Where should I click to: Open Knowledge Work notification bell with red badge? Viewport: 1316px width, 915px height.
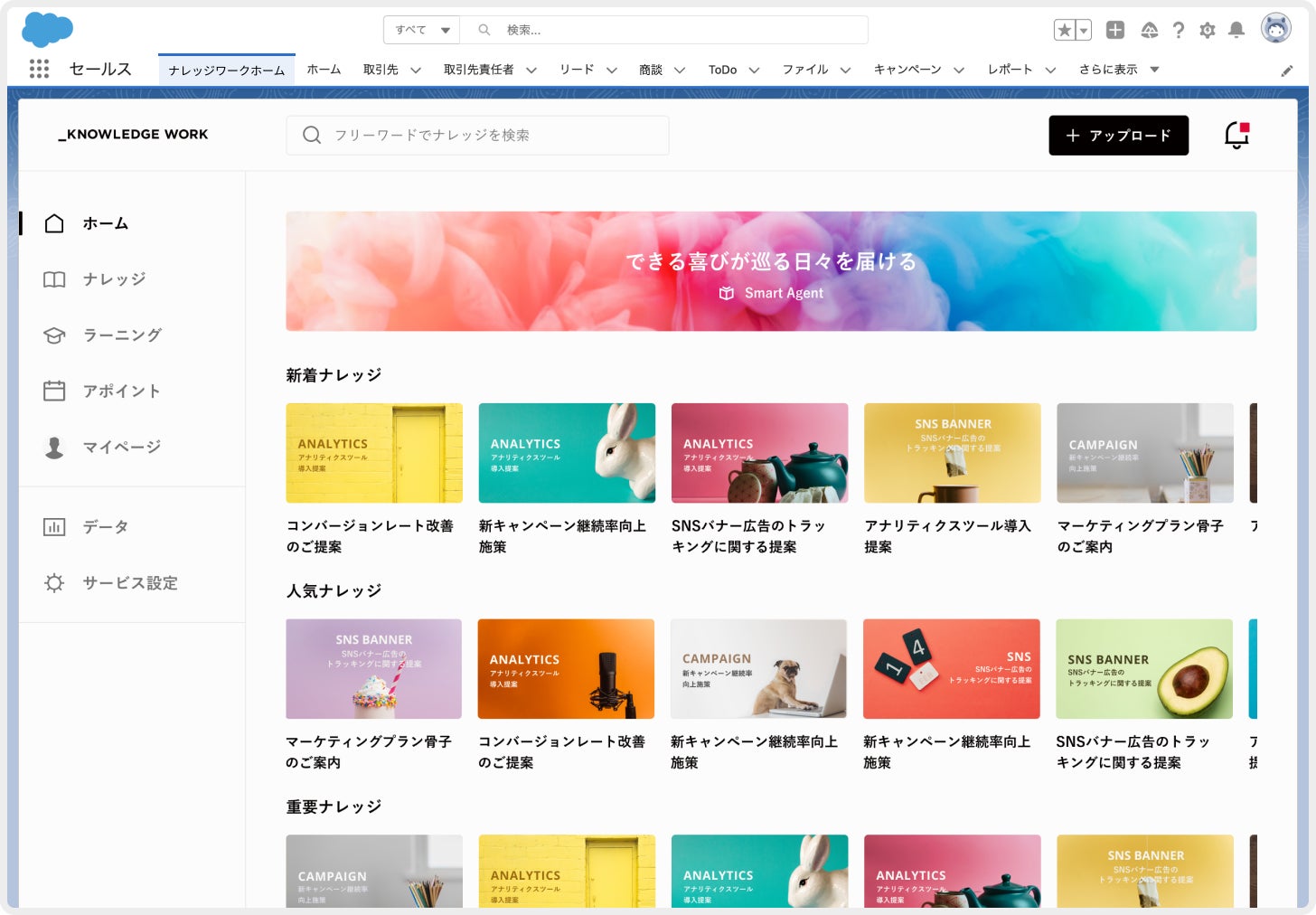pos(1236,135)
